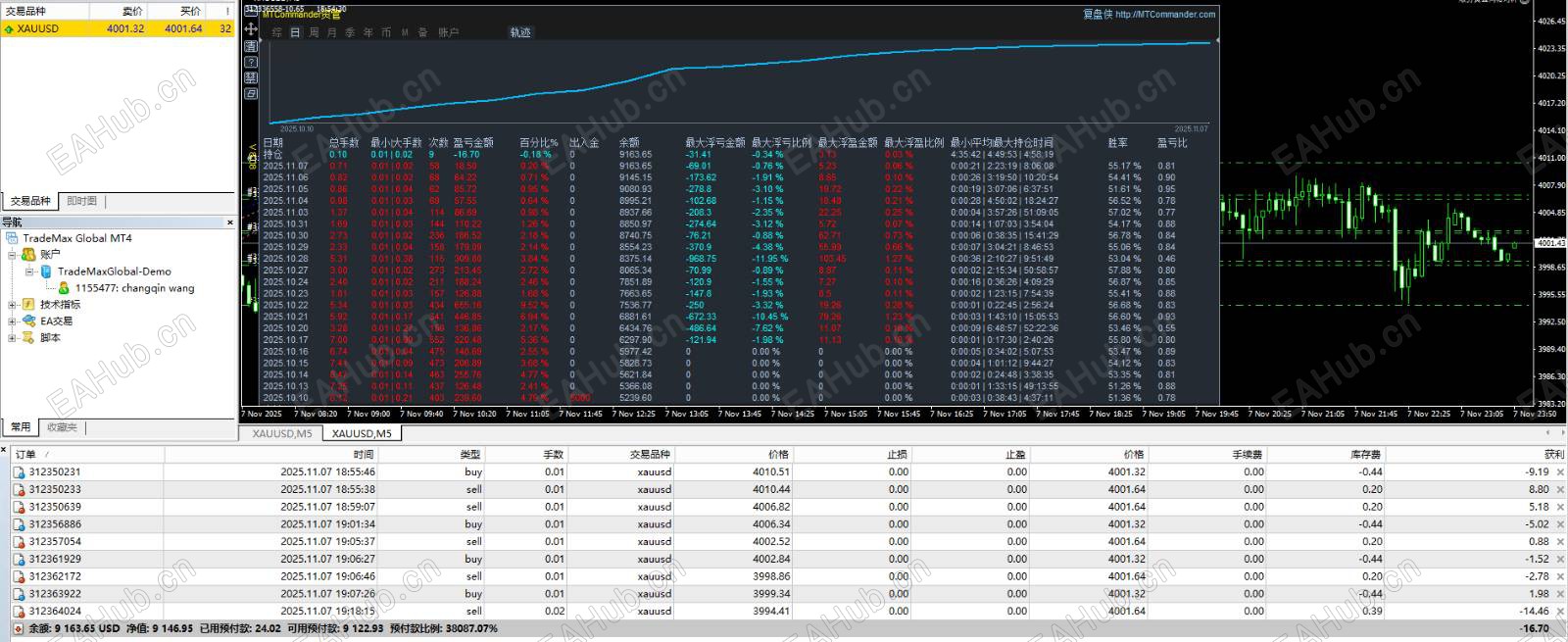
Task: Select the 账户 tab in MTCommander
Action: pos(449,32)
